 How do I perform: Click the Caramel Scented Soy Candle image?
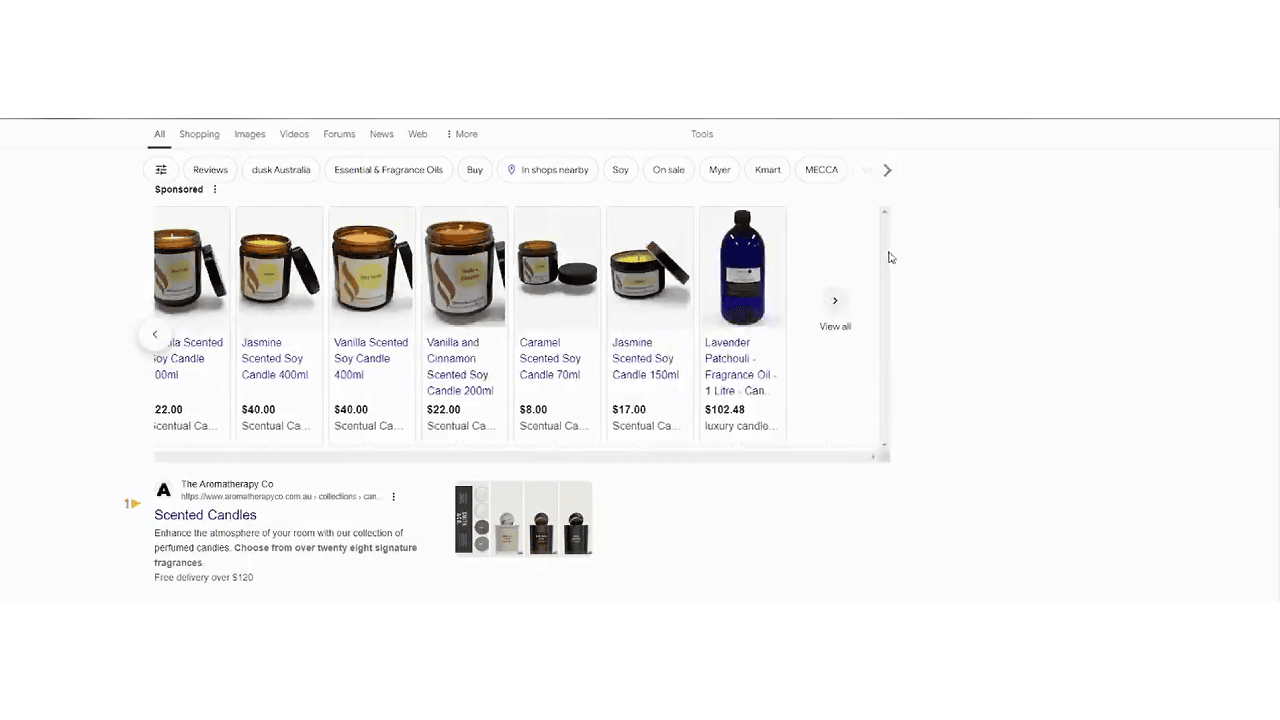point(556,268)
